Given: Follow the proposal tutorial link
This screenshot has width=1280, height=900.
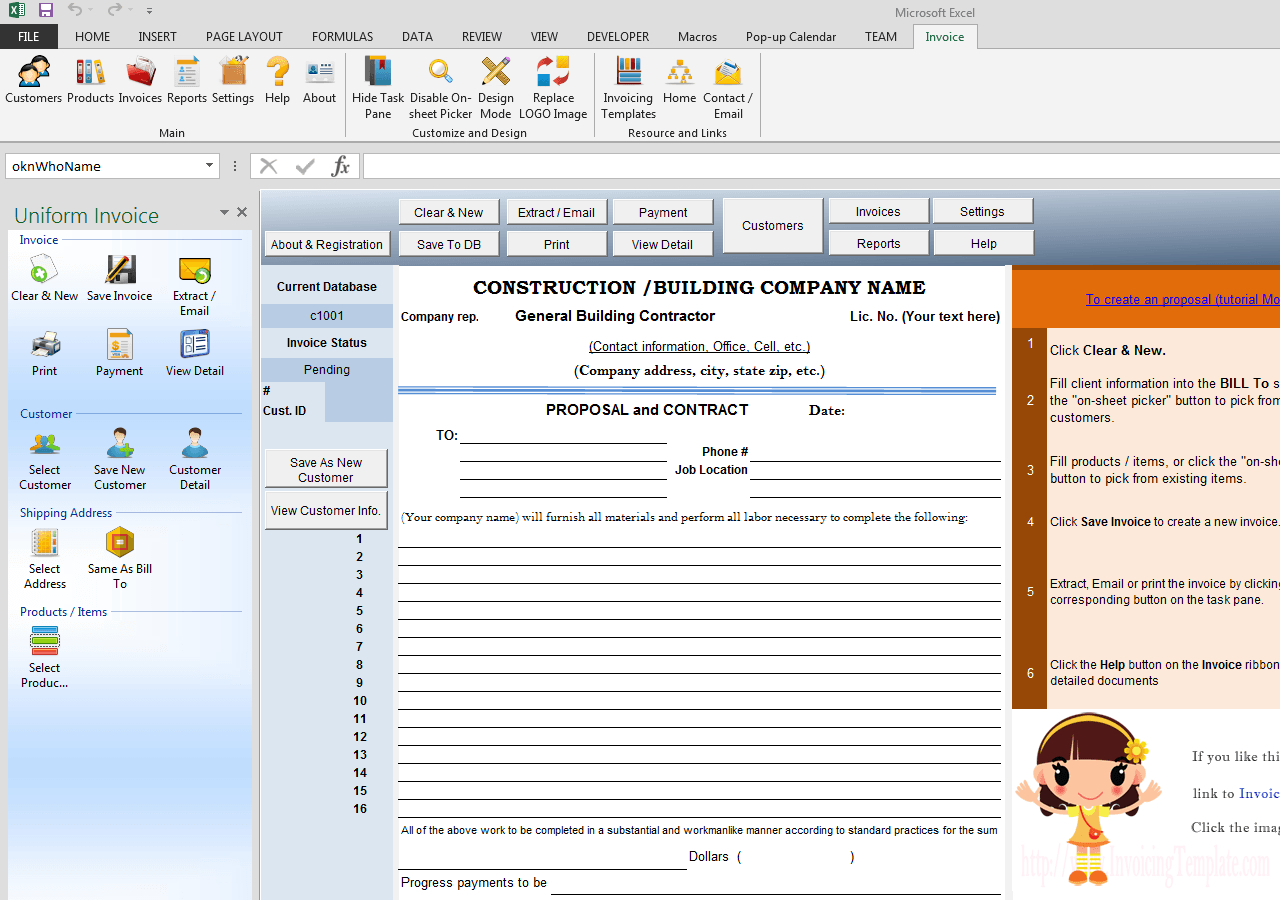Looking at the screenshot, I should (1182, 299).
